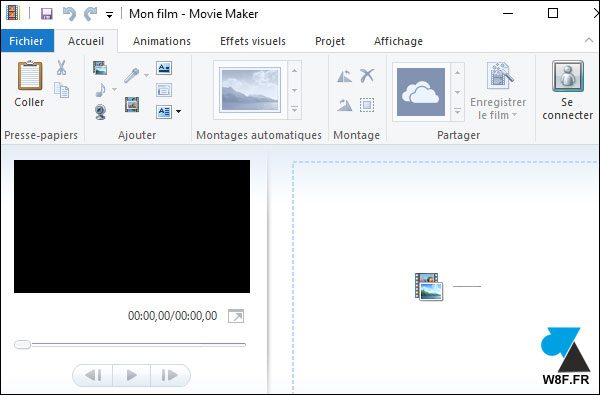Expand the Montages automatiques gallery

pyautogui.click(x=294, y=109)
